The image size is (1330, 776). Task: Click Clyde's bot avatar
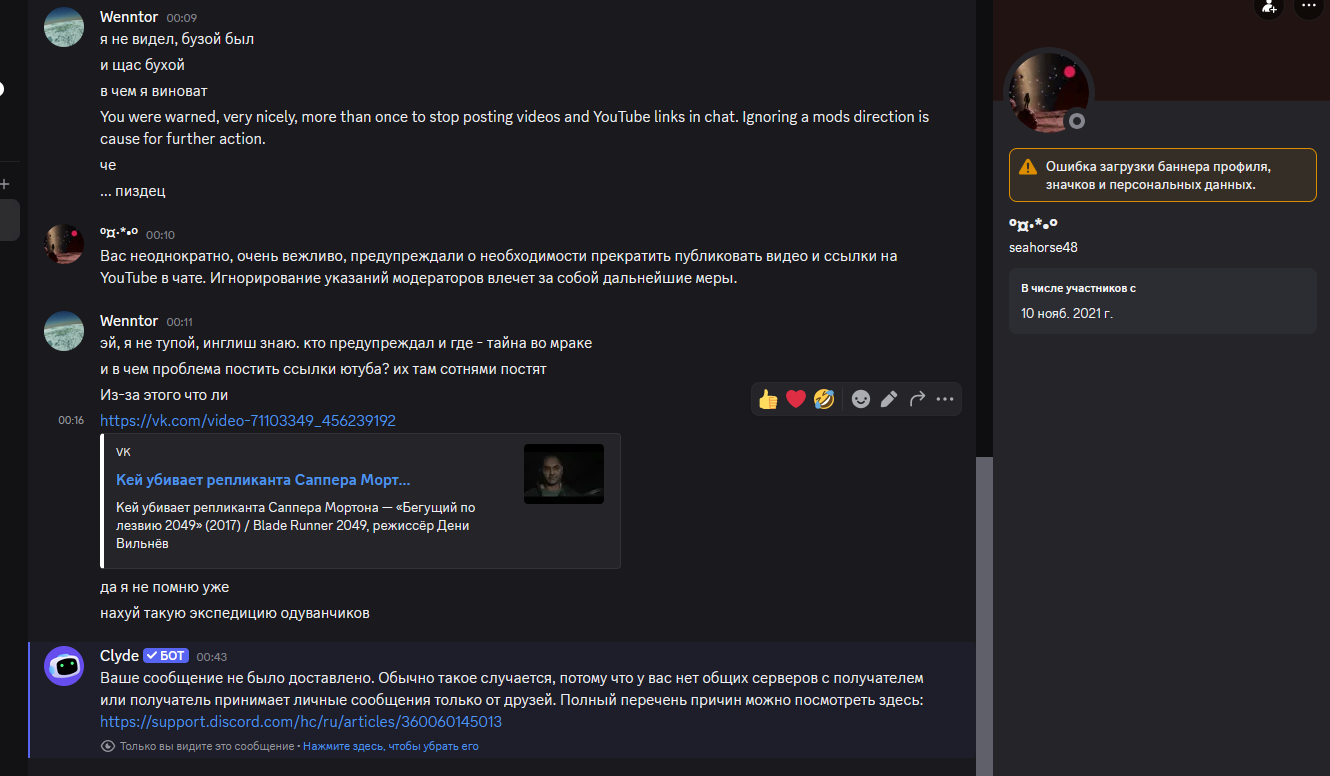tap(64, 666)
